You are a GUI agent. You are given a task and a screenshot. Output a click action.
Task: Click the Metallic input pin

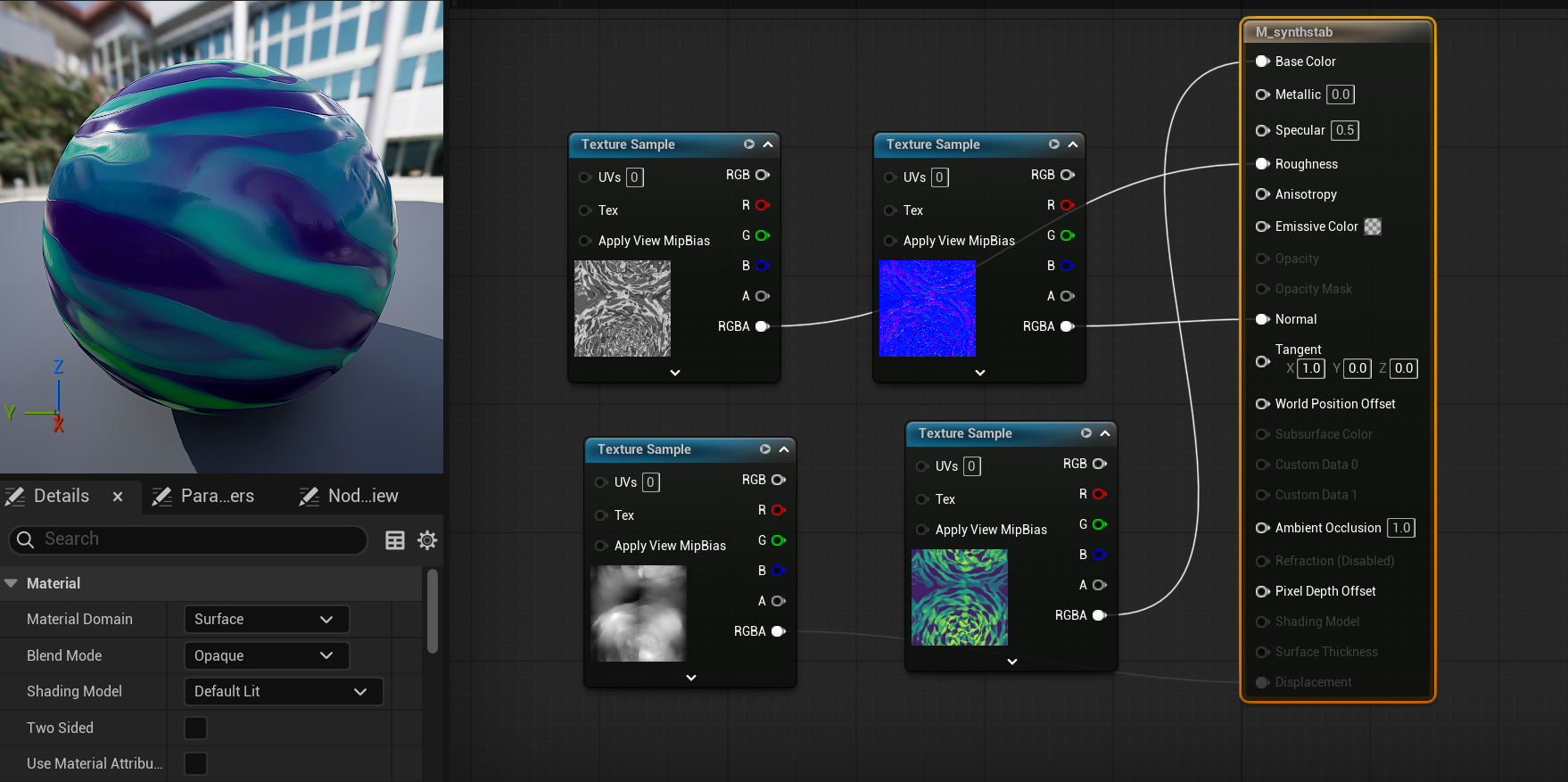pyautogui.click(x=1263, y=95)
